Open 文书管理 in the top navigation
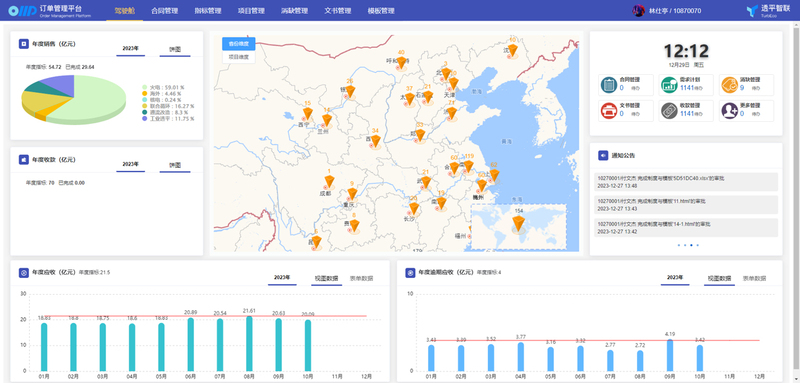800x383 pixels. (x=338, y=11)
